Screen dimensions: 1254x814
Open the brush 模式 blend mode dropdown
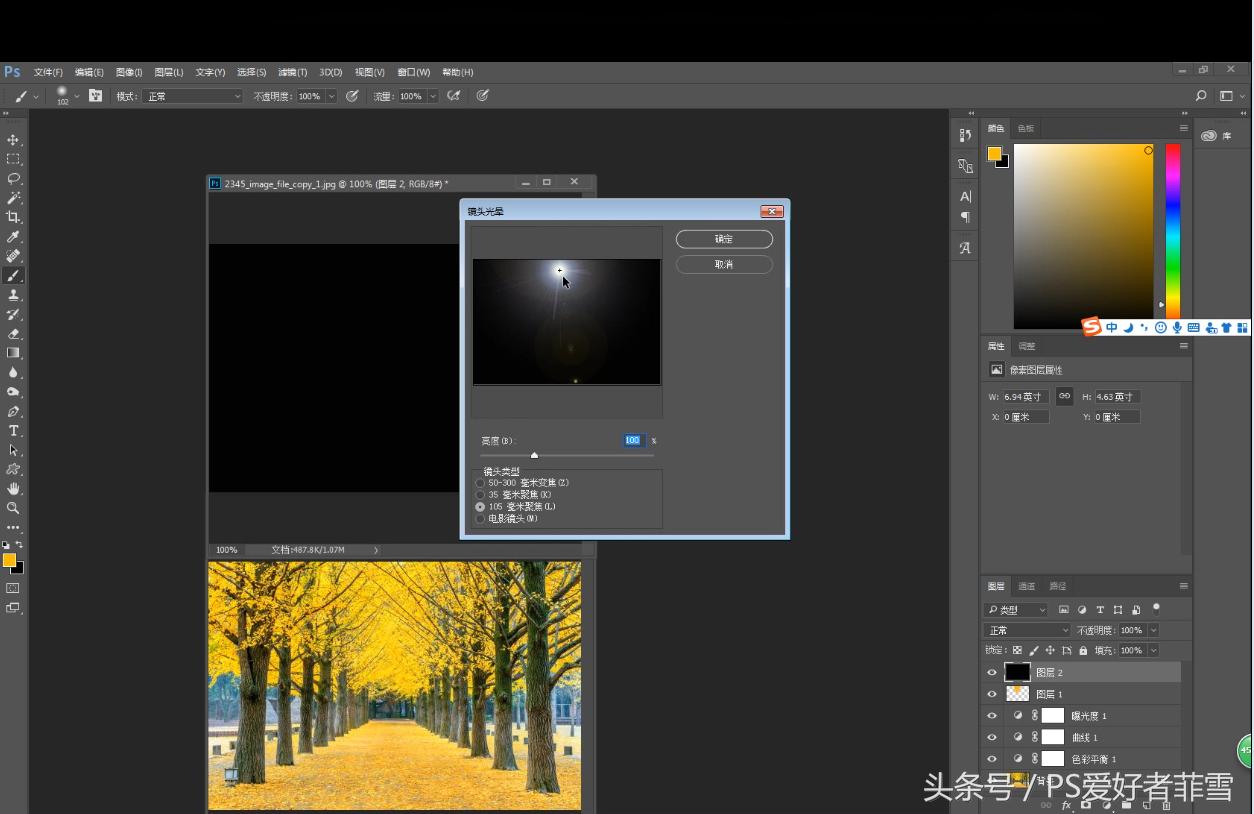pyautogui.click(x=192, y=96)
